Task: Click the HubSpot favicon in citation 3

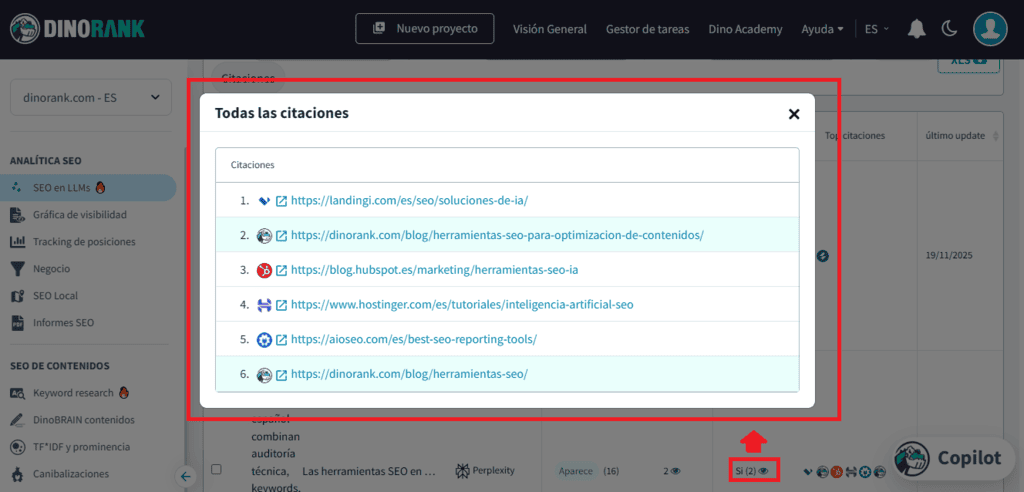Action: coord(264,271)
